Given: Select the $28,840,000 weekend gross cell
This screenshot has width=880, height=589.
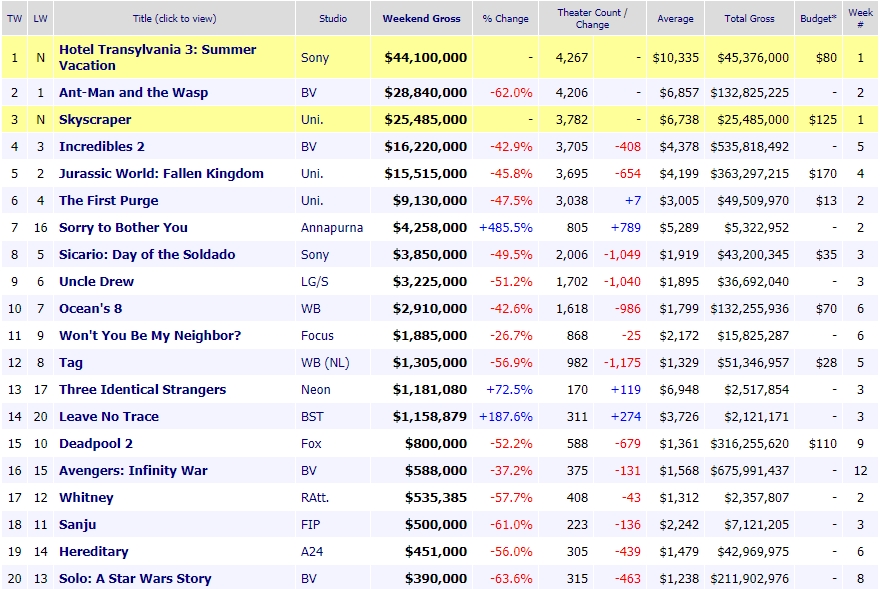Looking at the screenshot, I should coord(425,93).
